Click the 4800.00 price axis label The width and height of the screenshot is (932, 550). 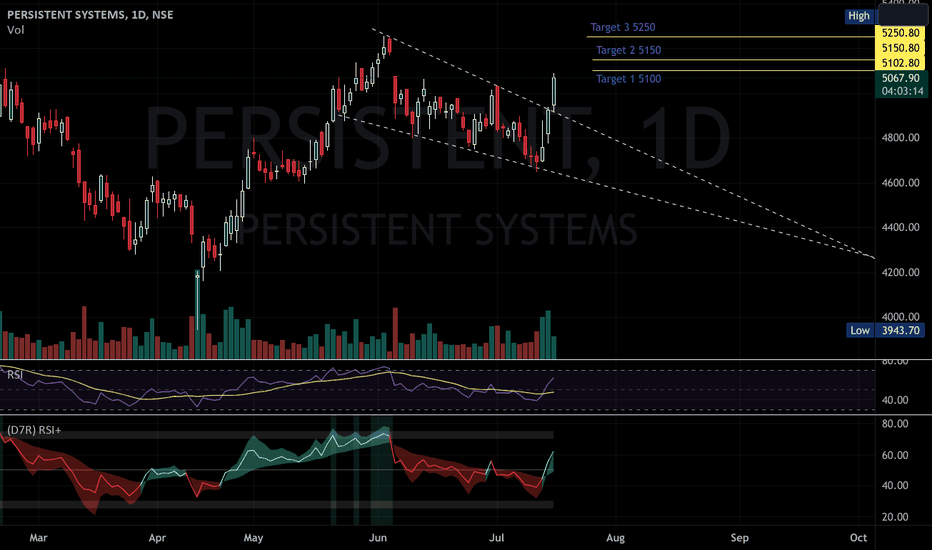click(900, 138)
